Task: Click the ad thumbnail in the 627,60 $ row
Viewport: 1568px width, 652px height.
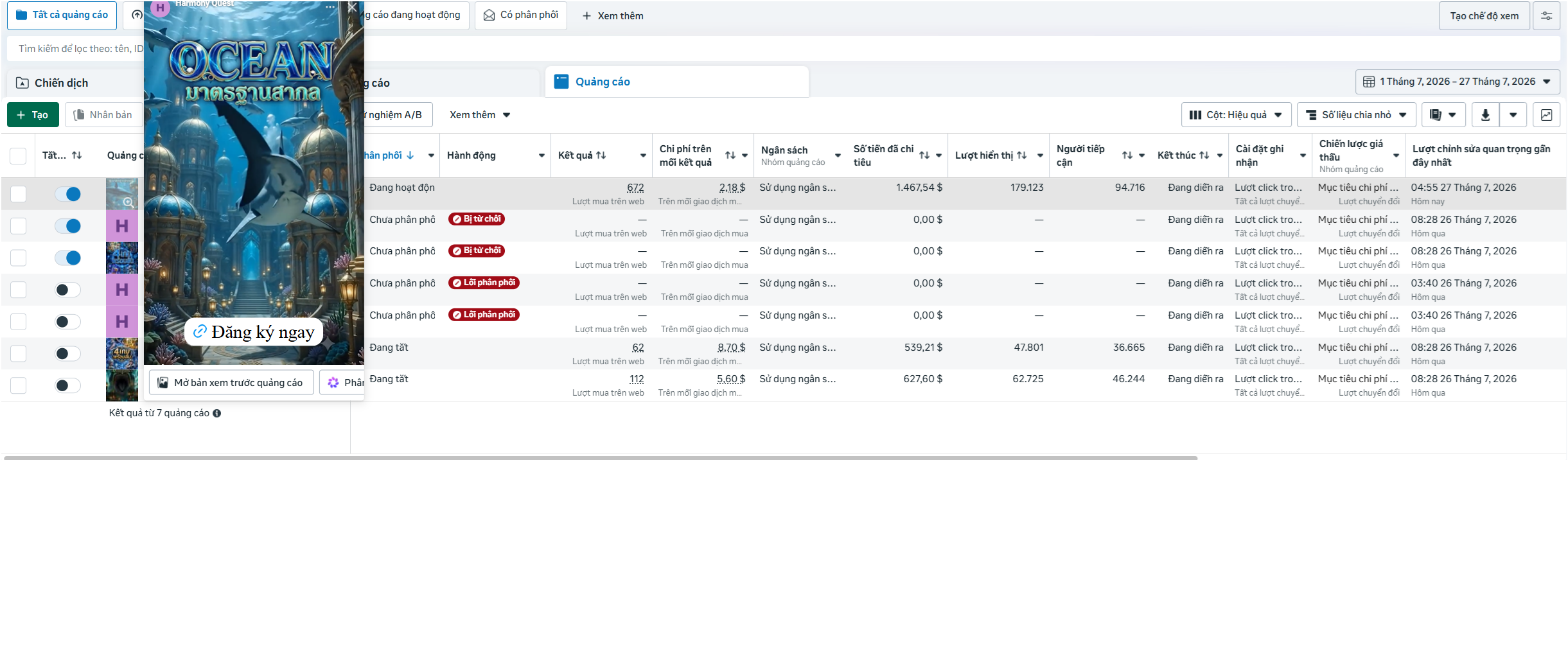Action: pos(122,385)
